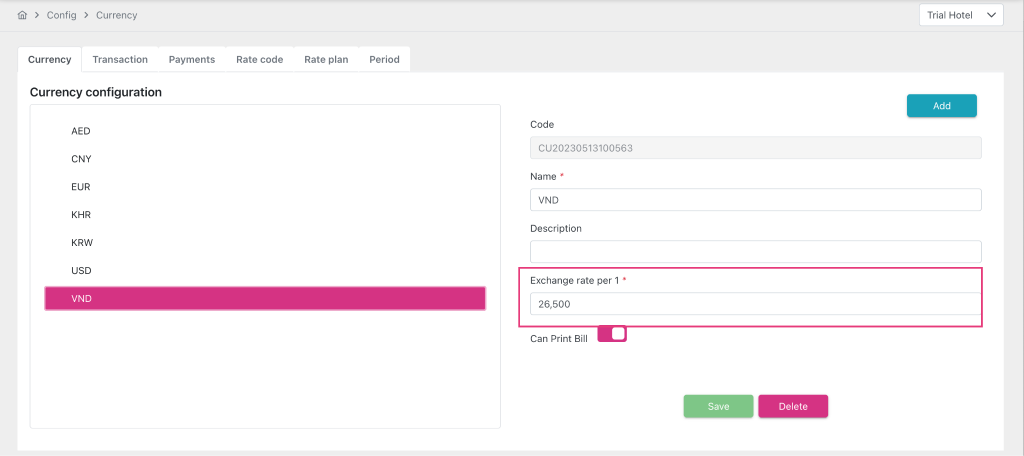Click the green Save button
Image resolution: width=1024 pixels, height=456 pixels.
718,406
